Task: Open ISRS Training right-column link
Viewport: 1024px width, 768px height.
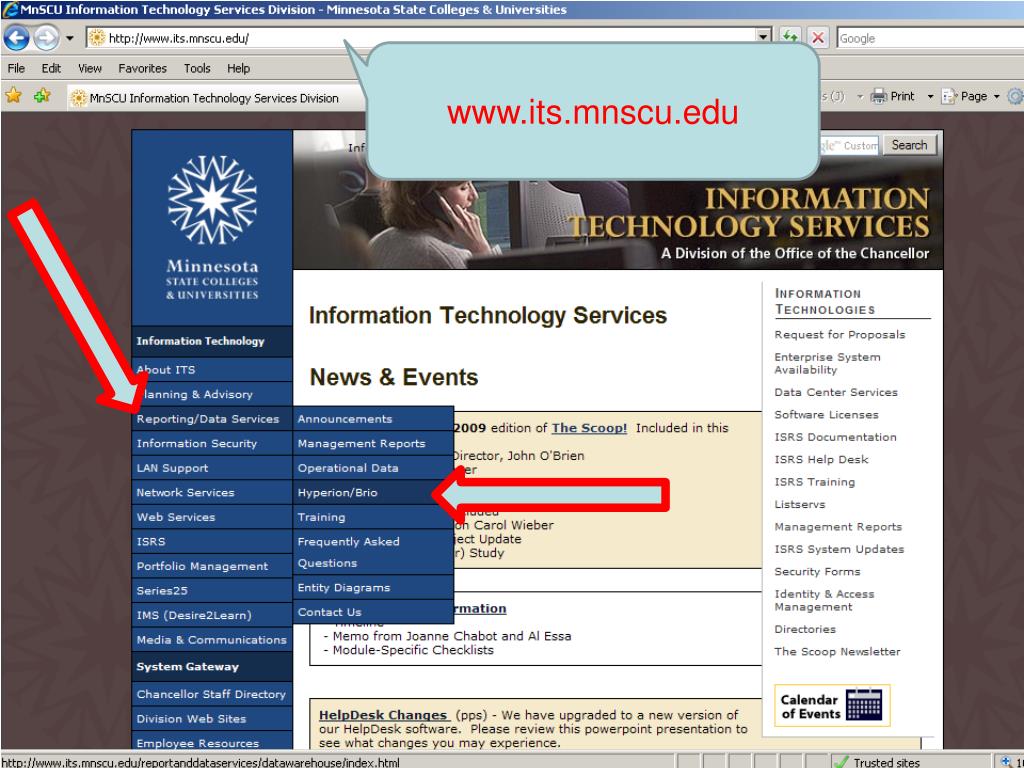Action: coord(814,482)
